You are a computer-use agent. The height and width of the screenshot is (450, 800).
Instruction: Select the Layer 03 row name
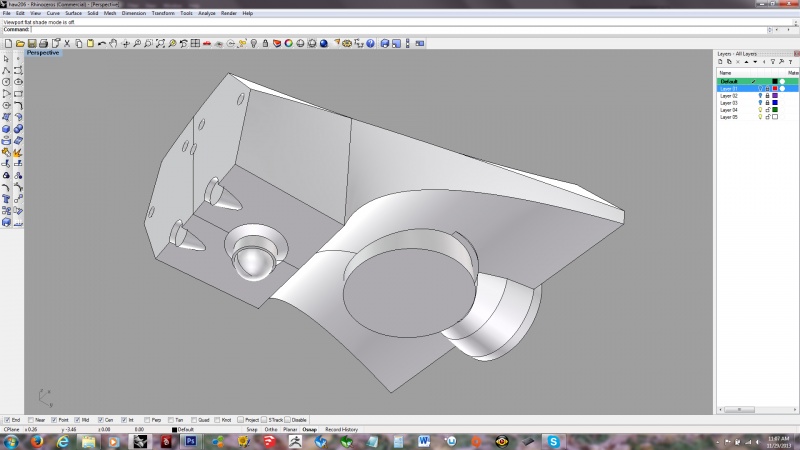(x=729, y=103)
